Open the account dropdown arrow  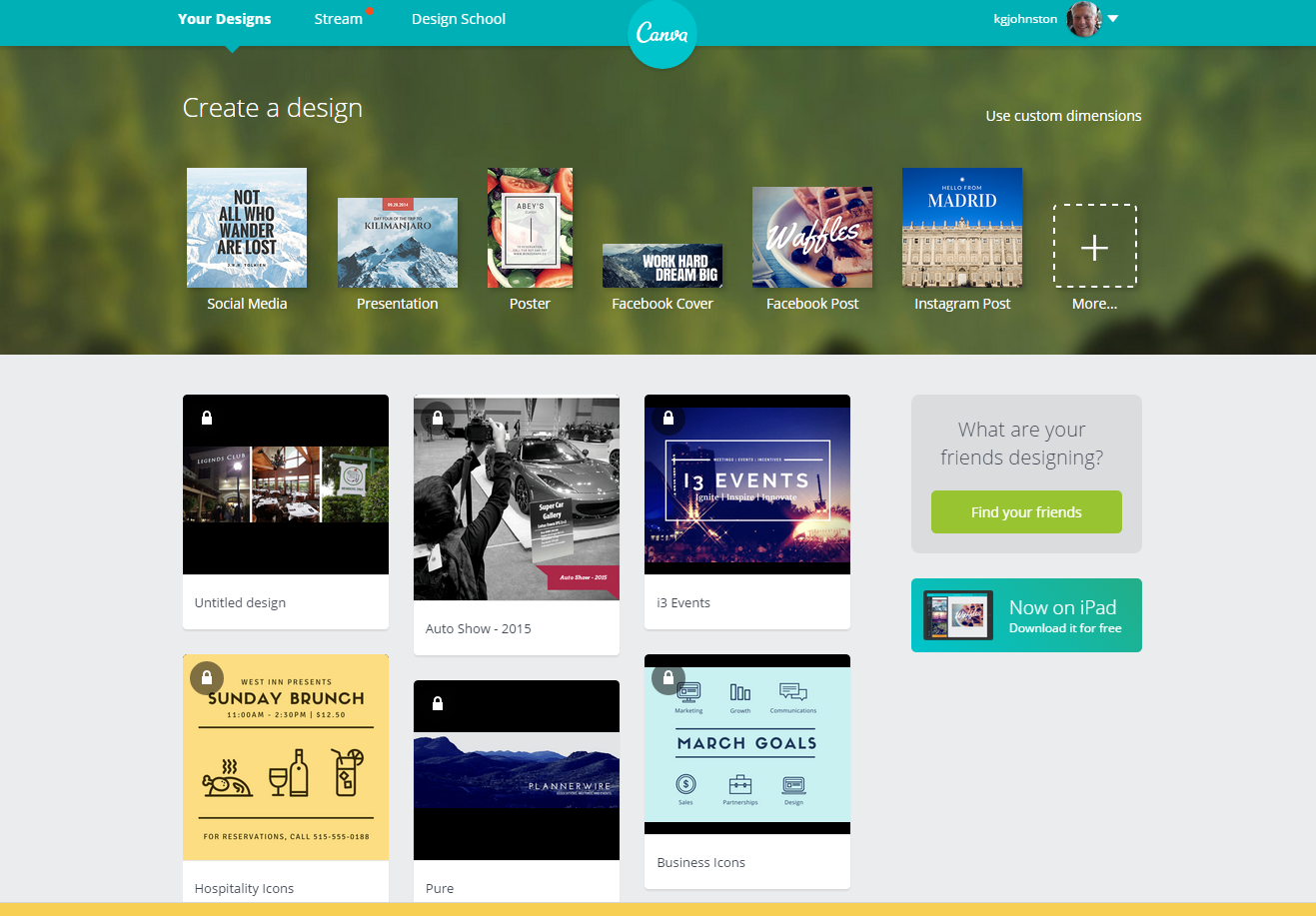click(x=1113, y=19)
